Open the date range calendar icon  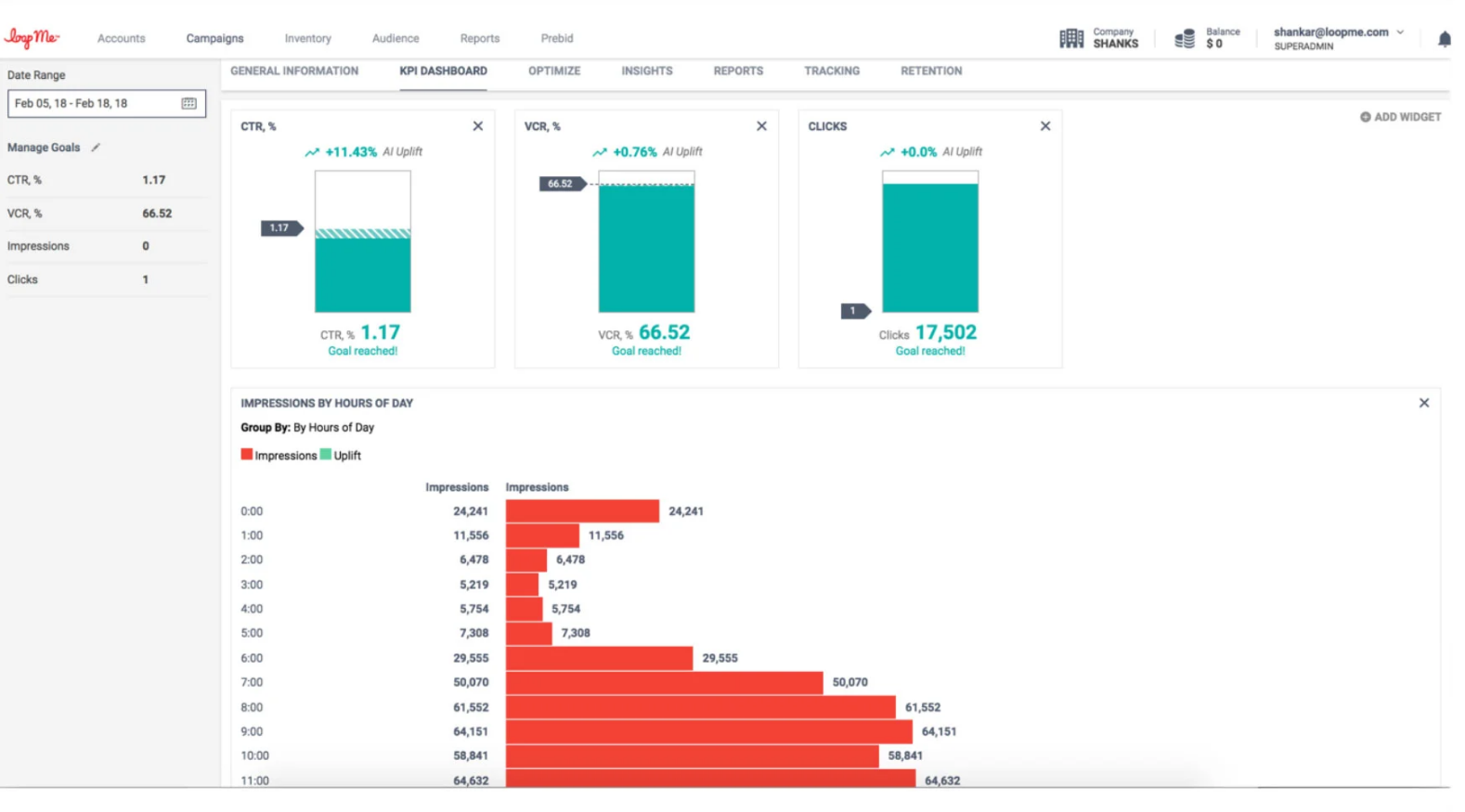tap(188, 104)
